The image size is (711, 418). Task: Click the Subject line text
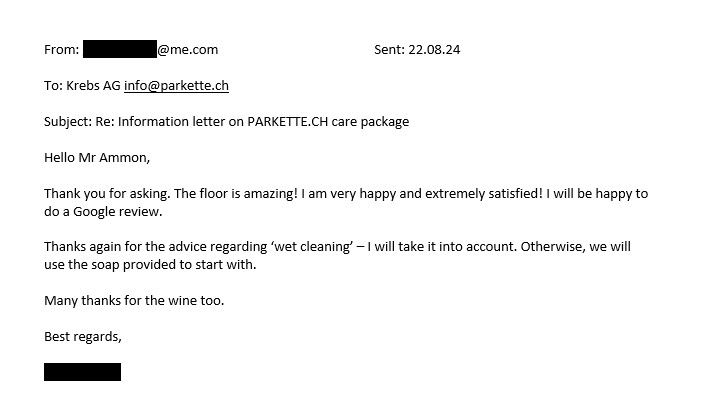[226, 122]
